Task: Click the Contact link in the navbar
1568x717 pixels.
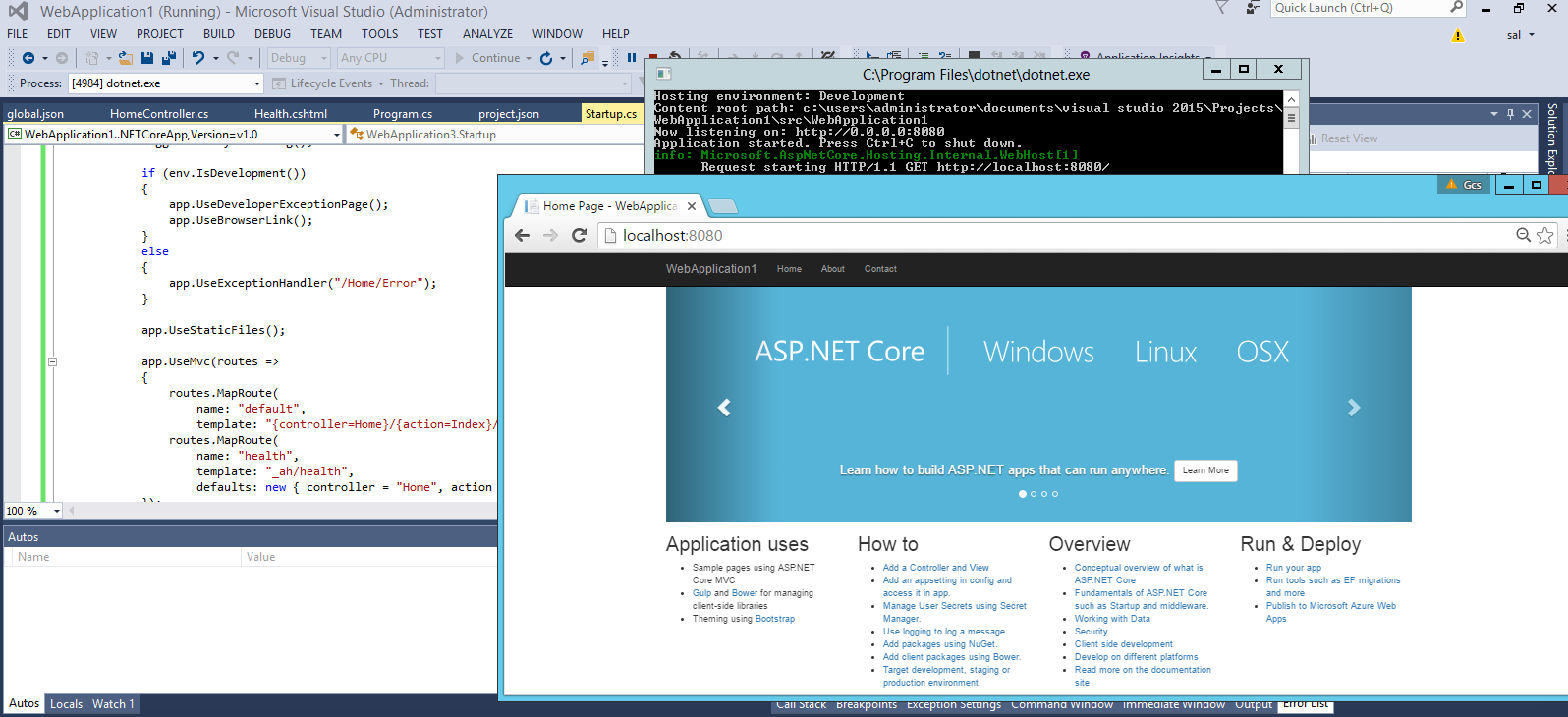Action: click(x=880, y=269)
